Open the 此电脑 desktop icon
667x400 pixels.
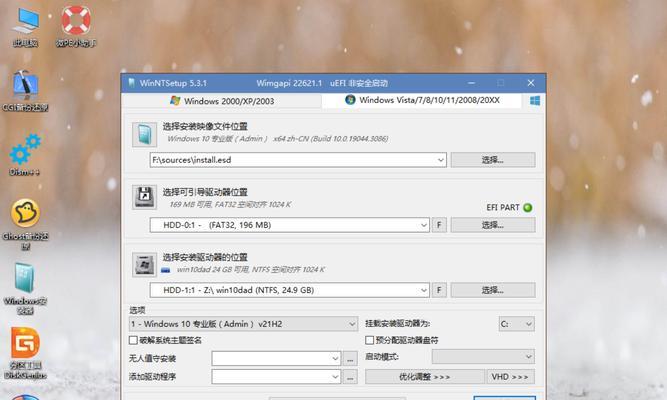(x=26, y=26)
